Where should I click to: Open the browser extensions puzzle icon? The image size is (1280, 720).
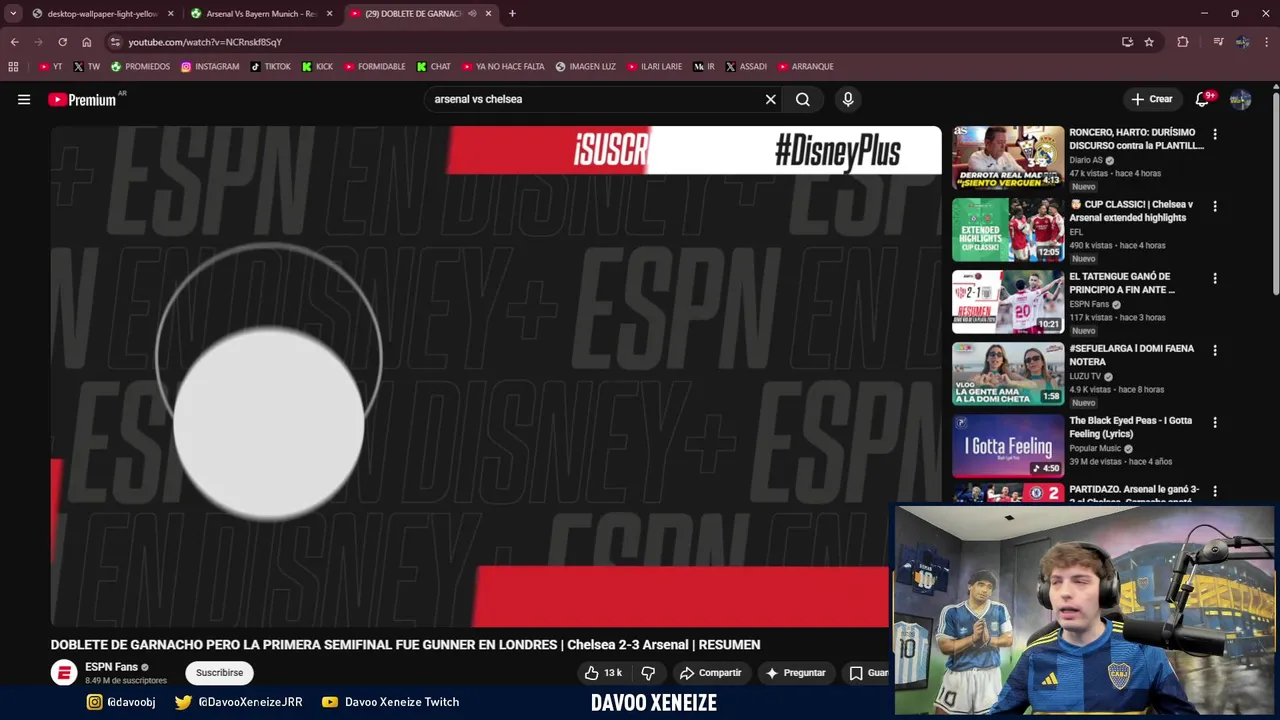pos(1183,42)
